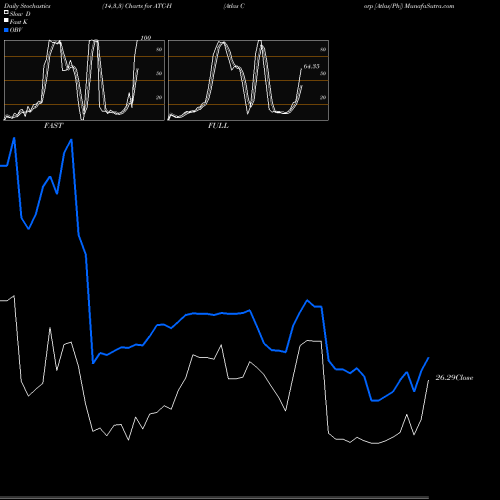Image resolution: width=500 pixels, height=500 pixels.
Task: Click the white Fast K legend swatch
Action: (6, 21)
